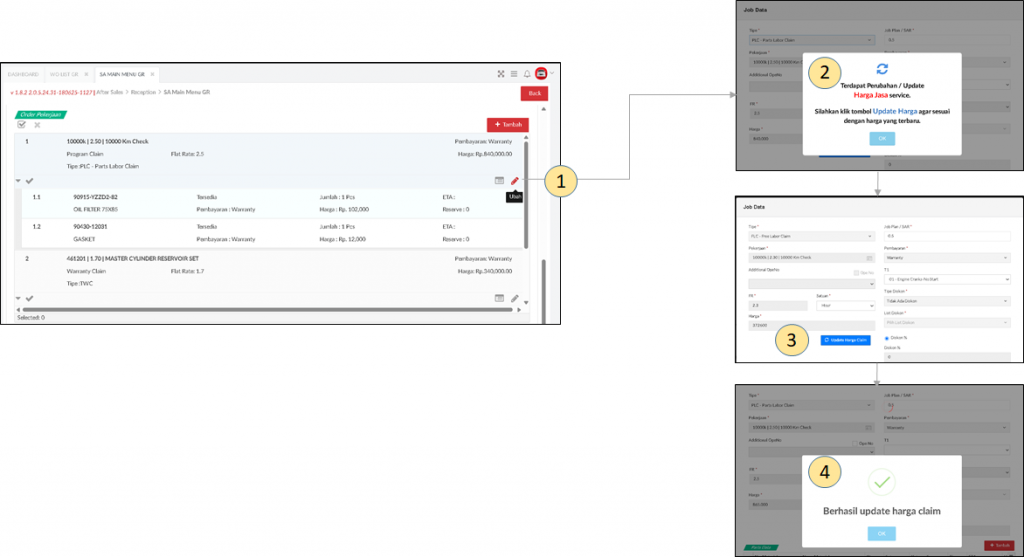Open the Pembayaran Warranty dropdown

coord(946,258)
